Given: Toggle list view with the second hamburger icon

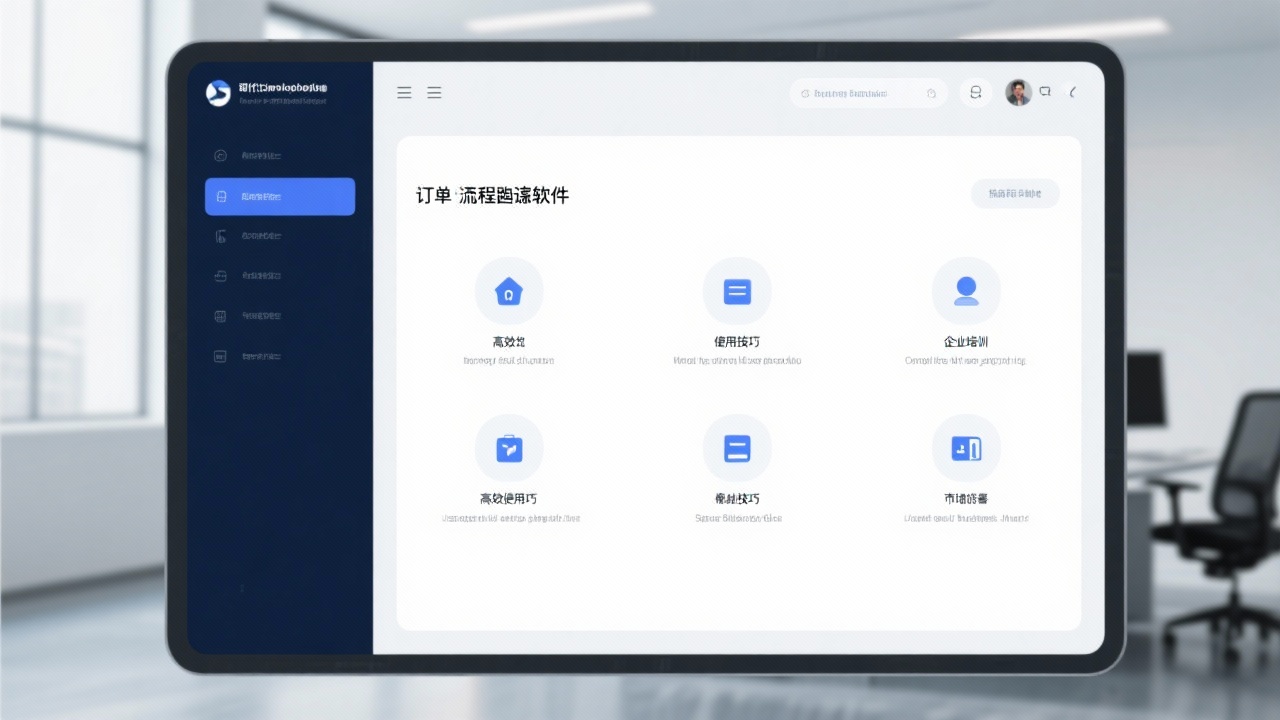Looking at the screenshot, I should (434, 92).
